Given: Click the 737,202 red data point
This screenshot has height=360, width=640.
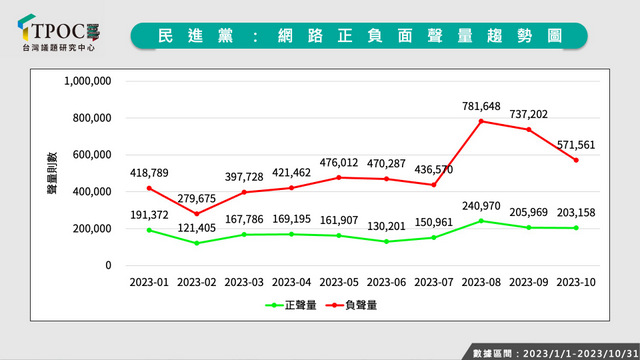Looking at the screenshot, I should coord(529,130).
